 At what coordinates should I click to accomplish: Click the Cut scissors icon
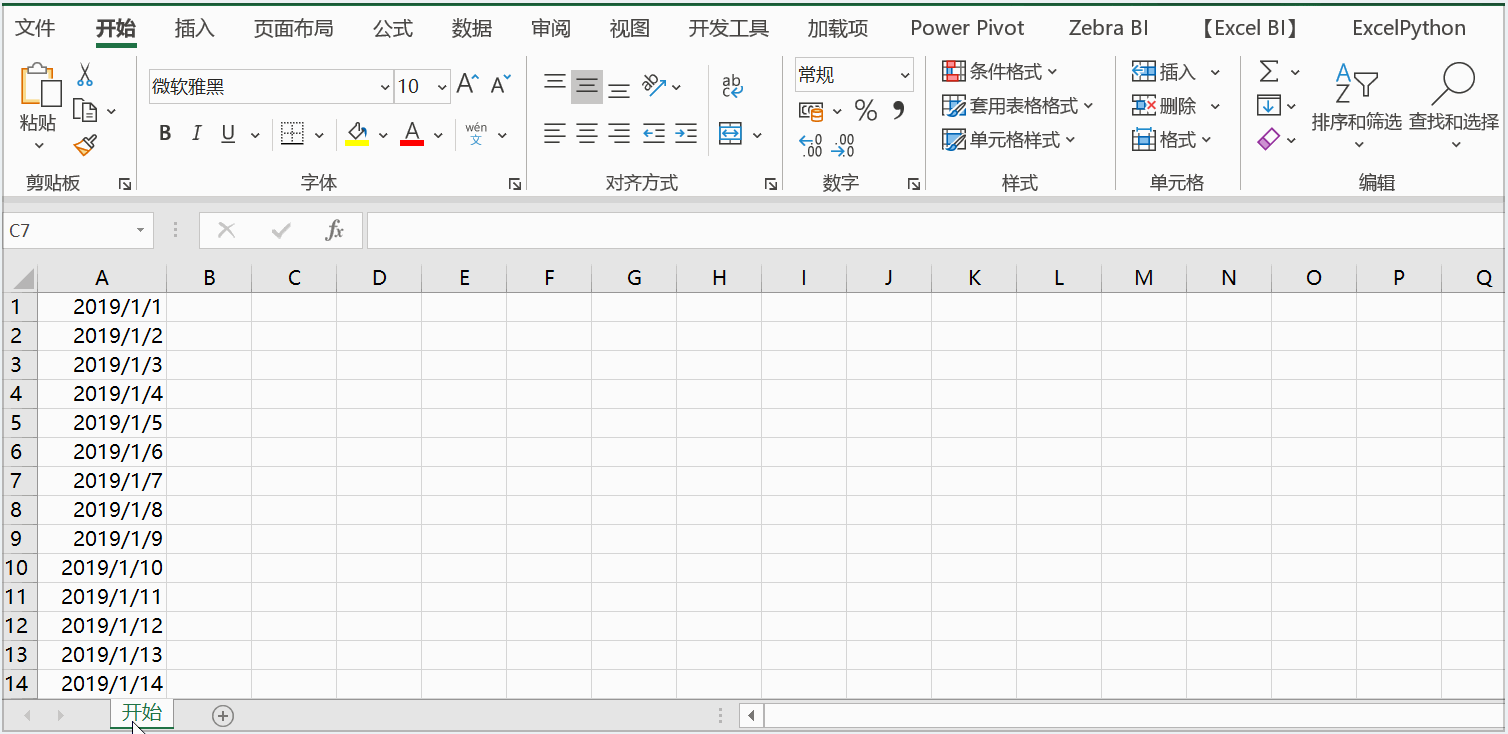click(85, 75)
